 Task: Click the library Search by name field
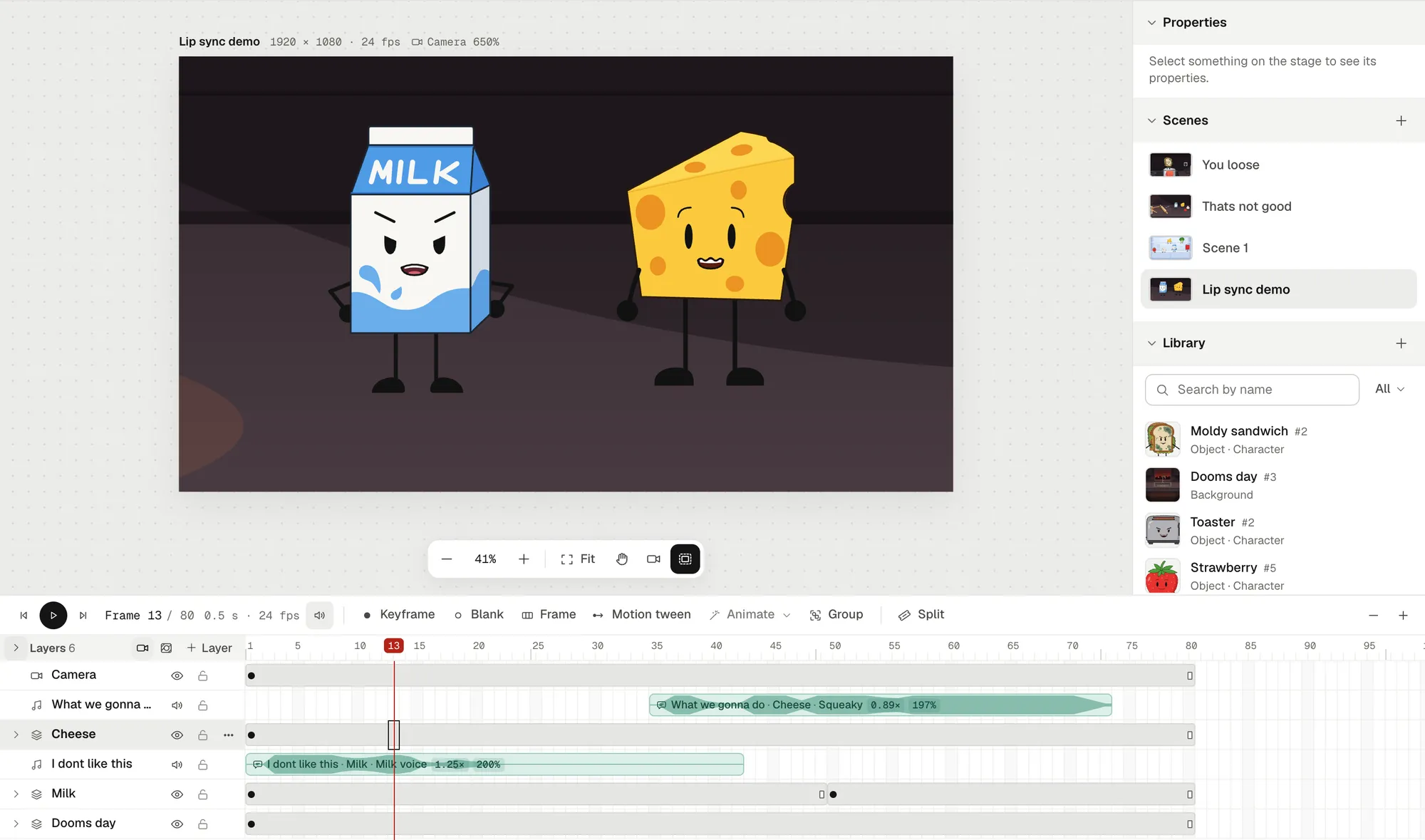click(1252, 390)
